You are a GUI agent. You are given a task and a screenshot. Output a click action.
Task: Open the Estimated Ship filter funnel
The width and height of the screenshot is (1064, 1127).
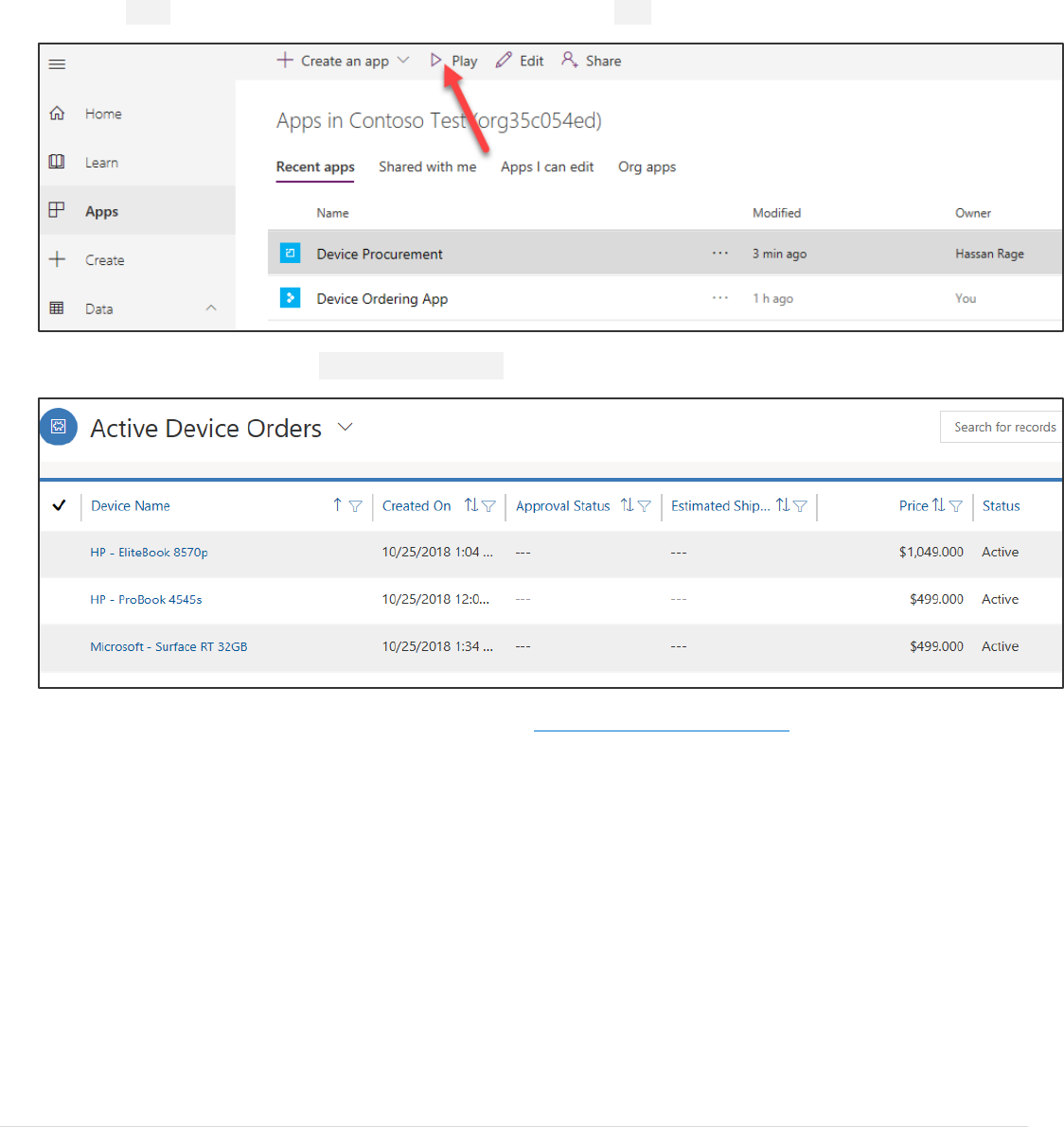(800, 506)
